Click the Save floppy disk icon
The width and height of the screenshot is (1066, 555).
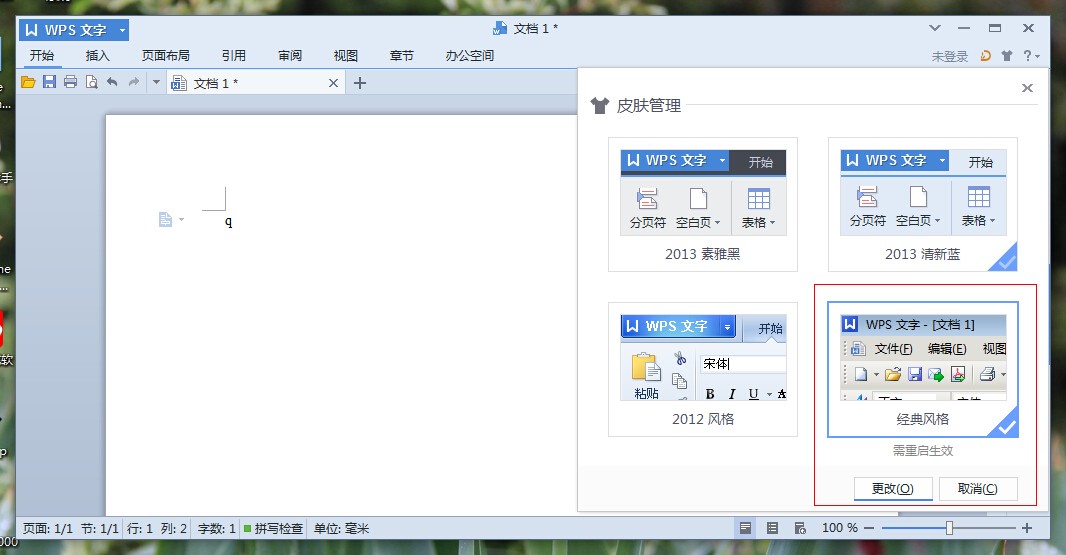coord(49,83)
